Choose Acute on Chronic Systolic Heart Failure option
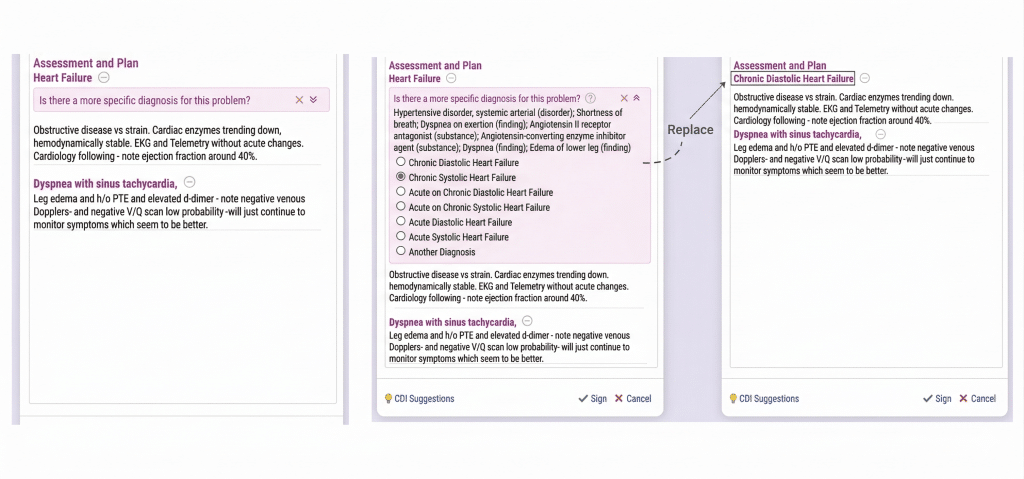The height and width of the screenshot is (479, 1024). click(x=402, y=207)
